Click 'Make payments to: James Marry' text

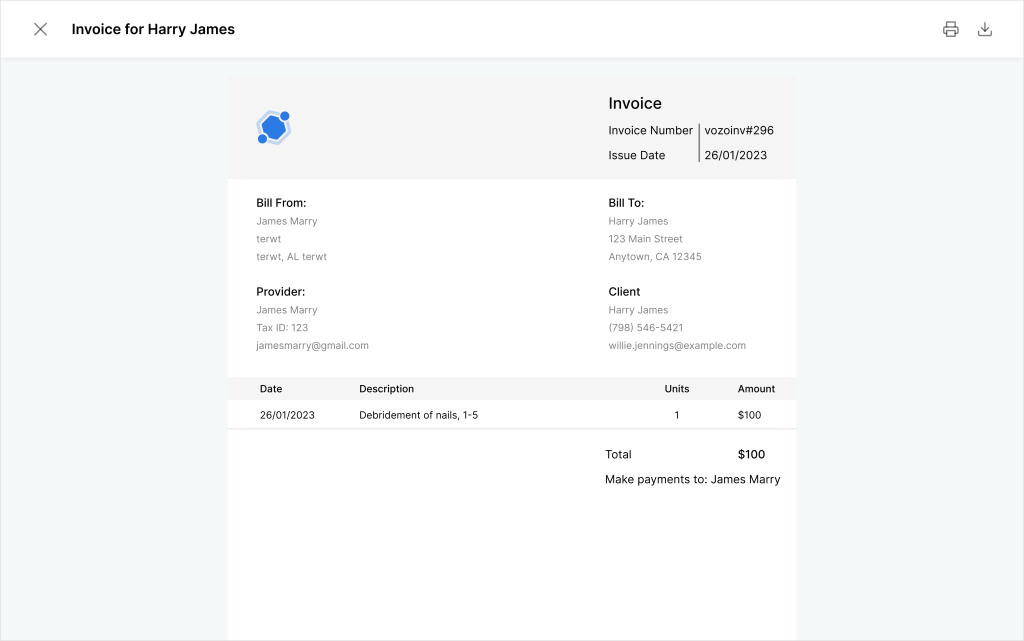[x=692, y=479]
